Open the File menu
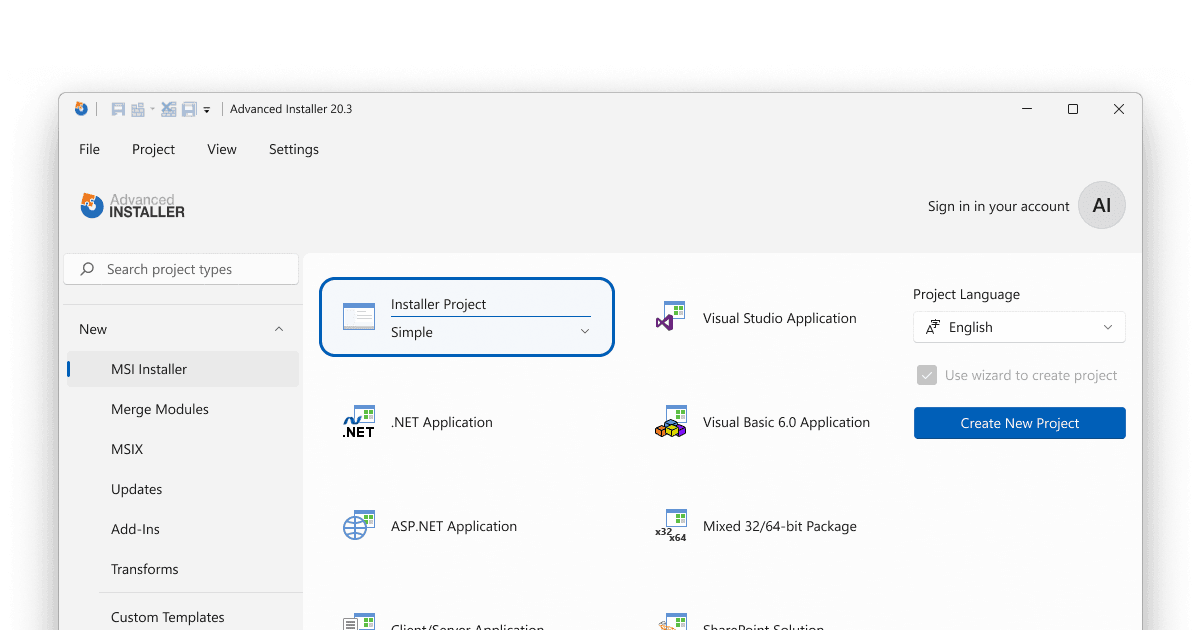This screenshot has height=630, width=1200. click(90, 149)
